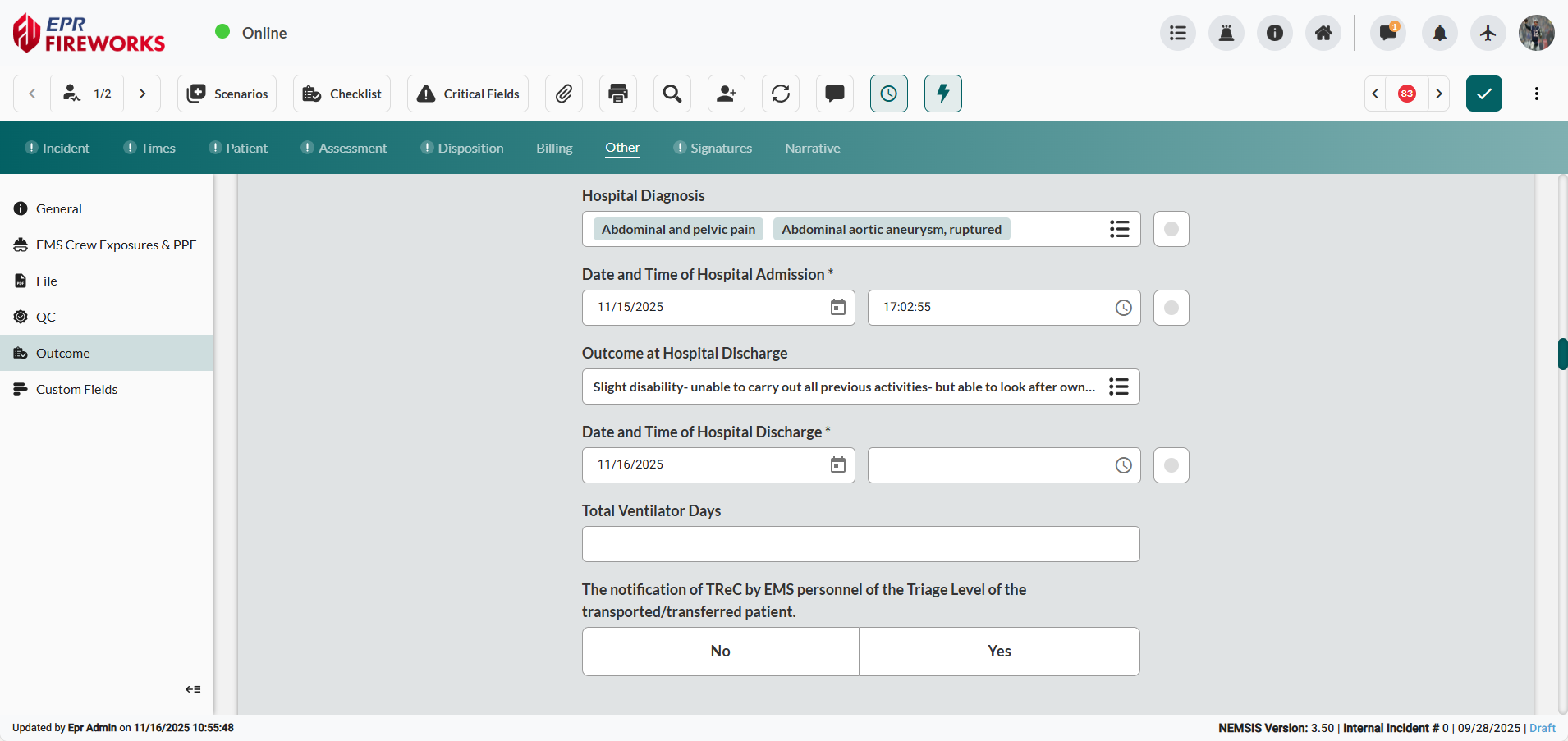Screen dimensions: 1568x741
Task: Open the Billing tab
Action: [x=554, y=148]
